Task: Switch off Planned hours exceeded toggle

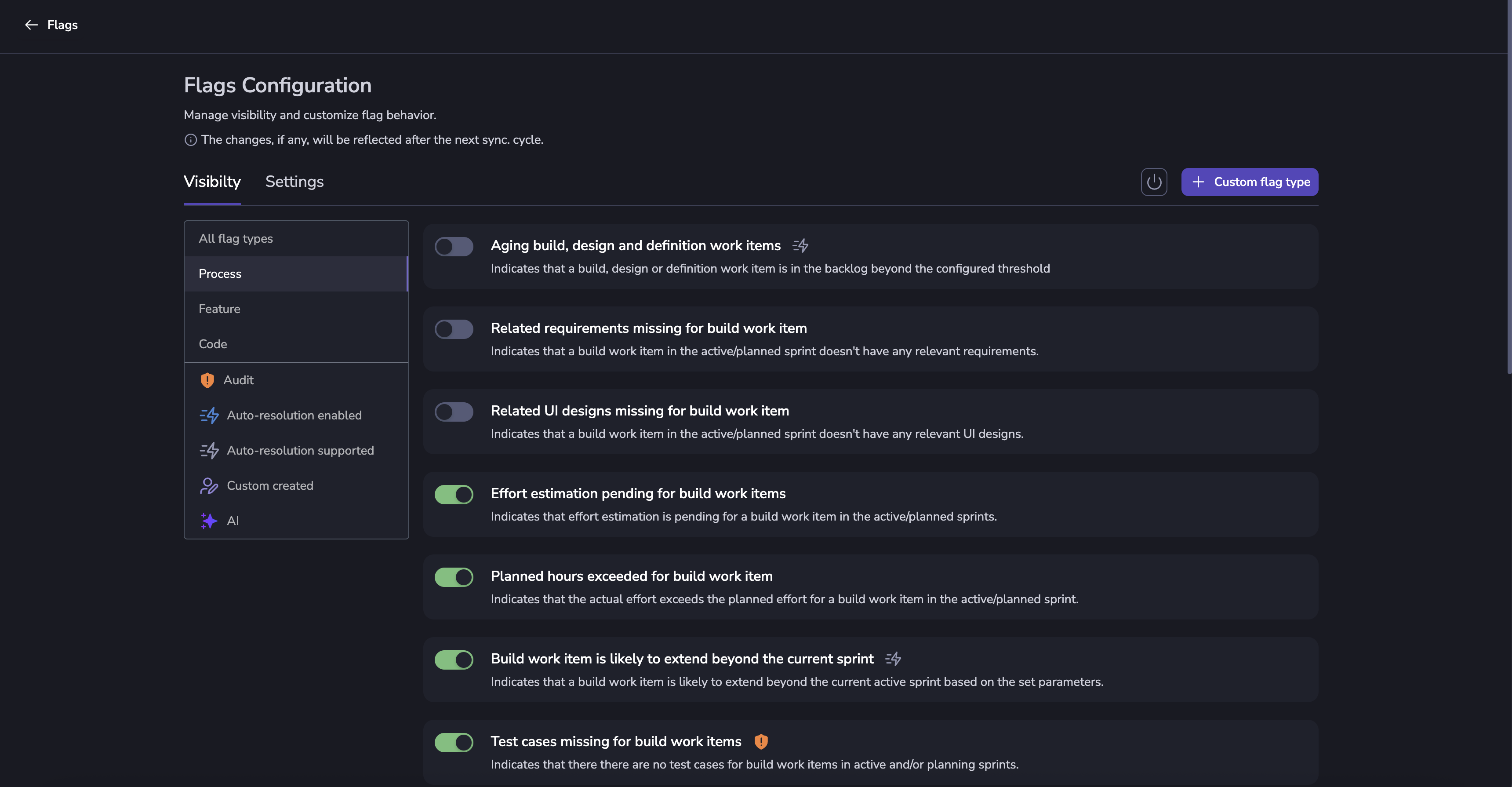Action: (x=454, y=577)
